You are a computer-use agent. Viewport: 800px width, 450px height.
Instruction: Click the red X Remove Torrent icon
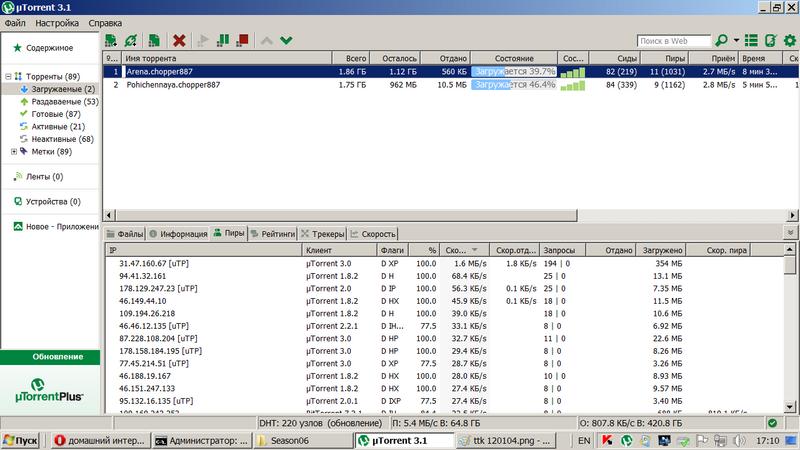179,40
